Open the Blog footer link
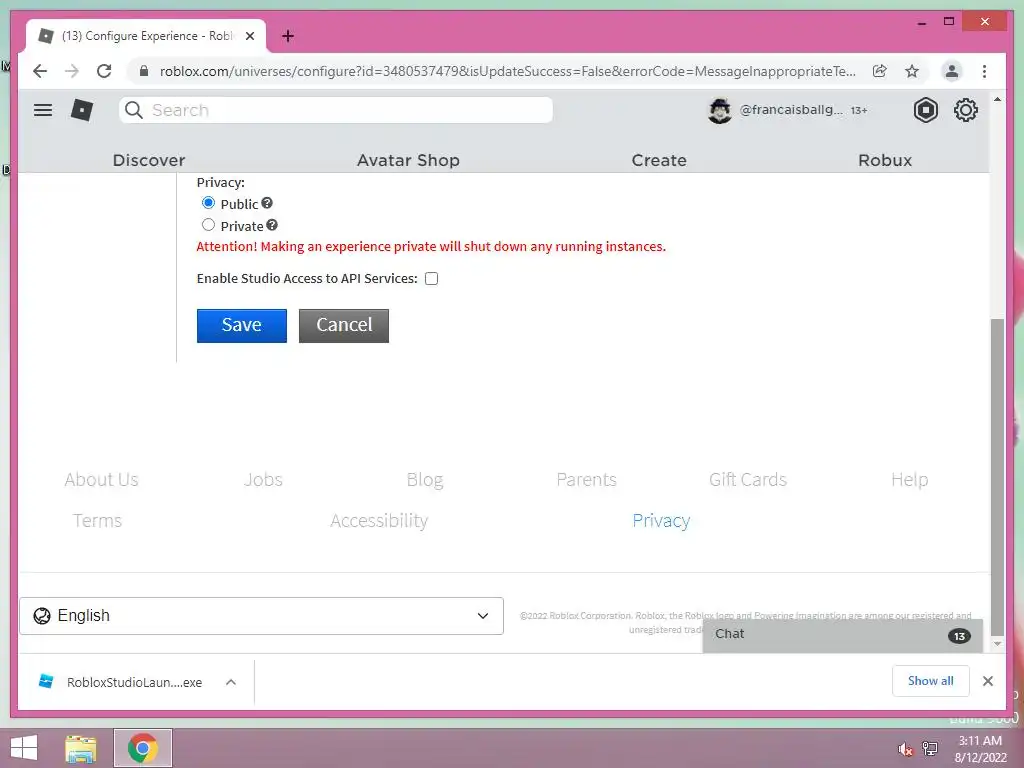The width and height of the screenshot is (1024, 768). click(x=425, y=480)
